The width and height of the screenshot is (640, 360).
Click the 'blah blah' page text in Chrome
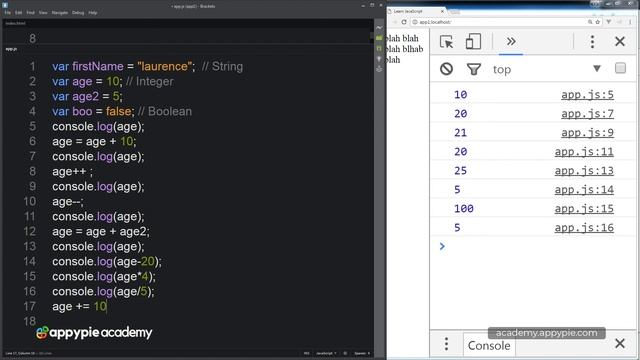[402, 38]
